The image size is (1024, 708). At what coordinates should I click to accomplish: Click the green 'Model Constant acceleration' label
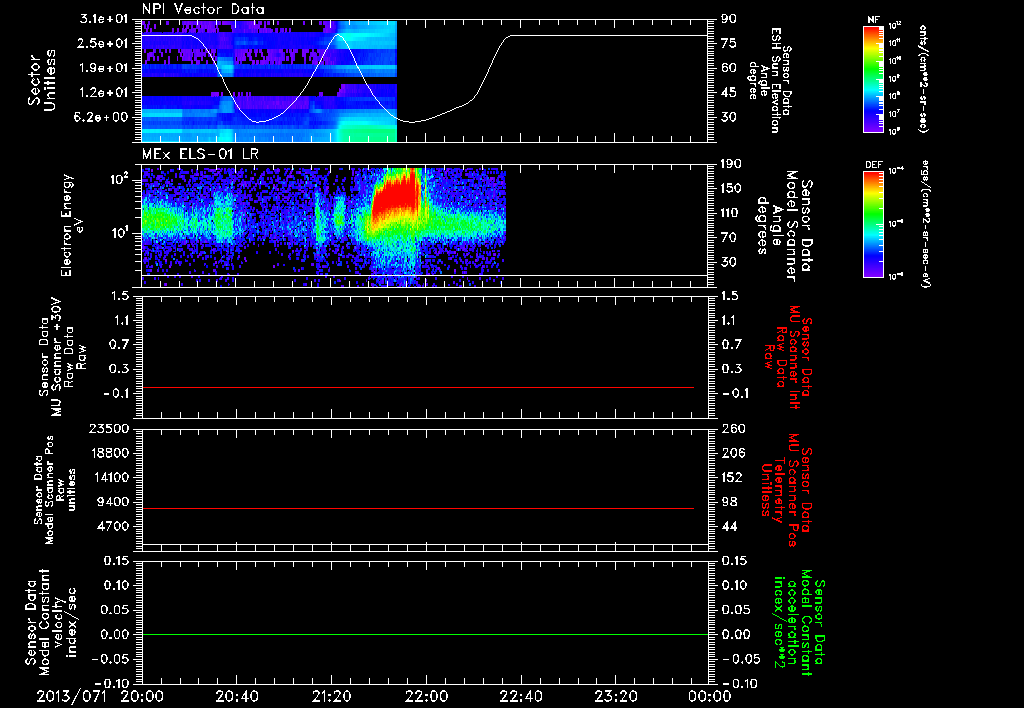point(800,622)
